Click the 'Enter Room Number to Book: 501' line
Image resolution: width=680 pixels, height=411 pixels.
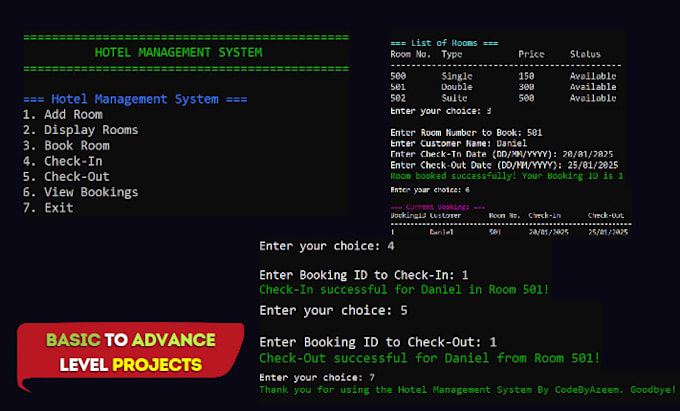click(466, 132)
